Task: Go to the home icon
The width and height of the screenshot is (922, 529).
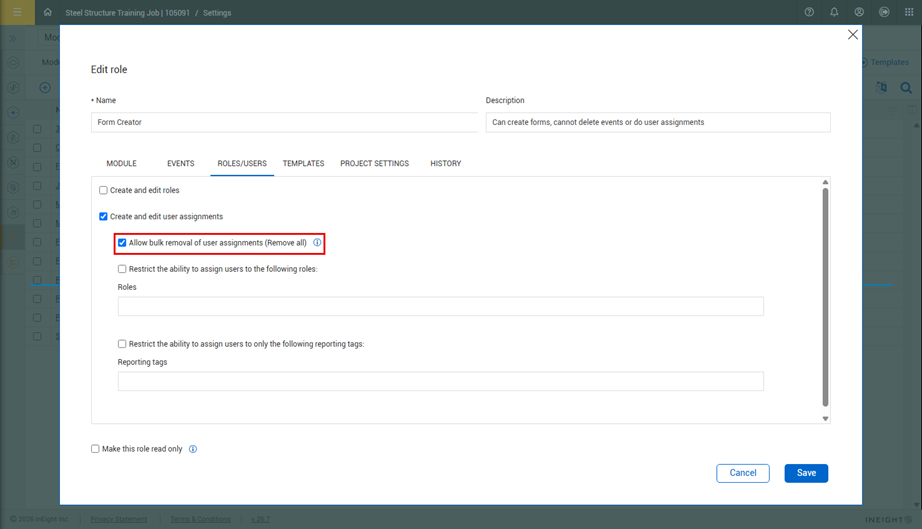Action: pos(48,12)
